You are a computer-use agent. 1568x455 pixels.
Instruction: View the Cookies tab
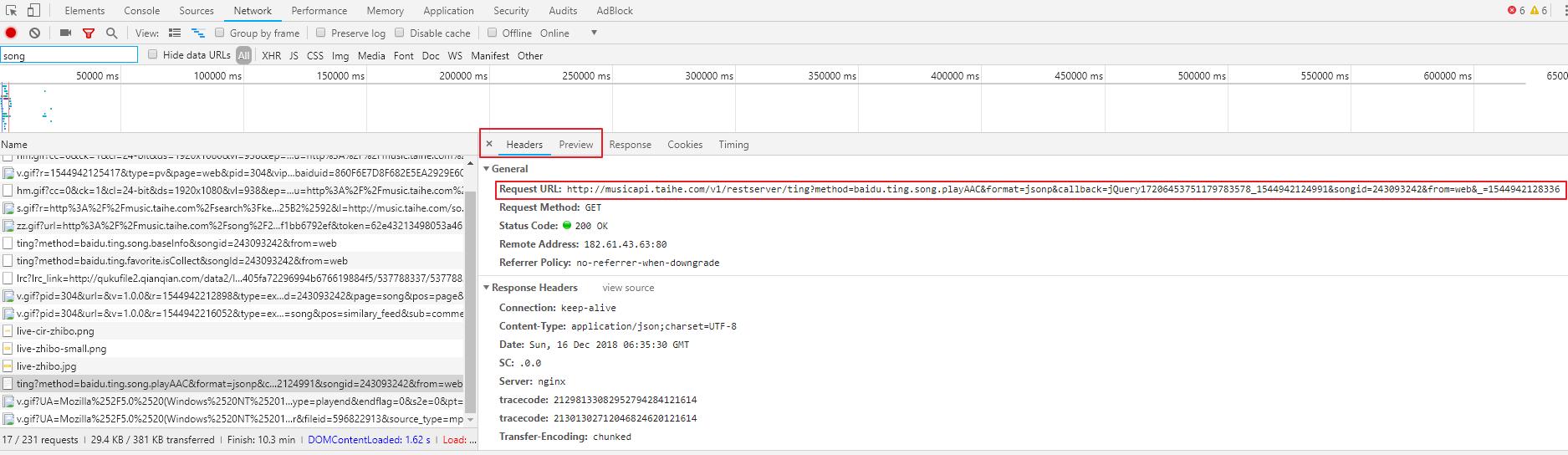tap(685, 145)
